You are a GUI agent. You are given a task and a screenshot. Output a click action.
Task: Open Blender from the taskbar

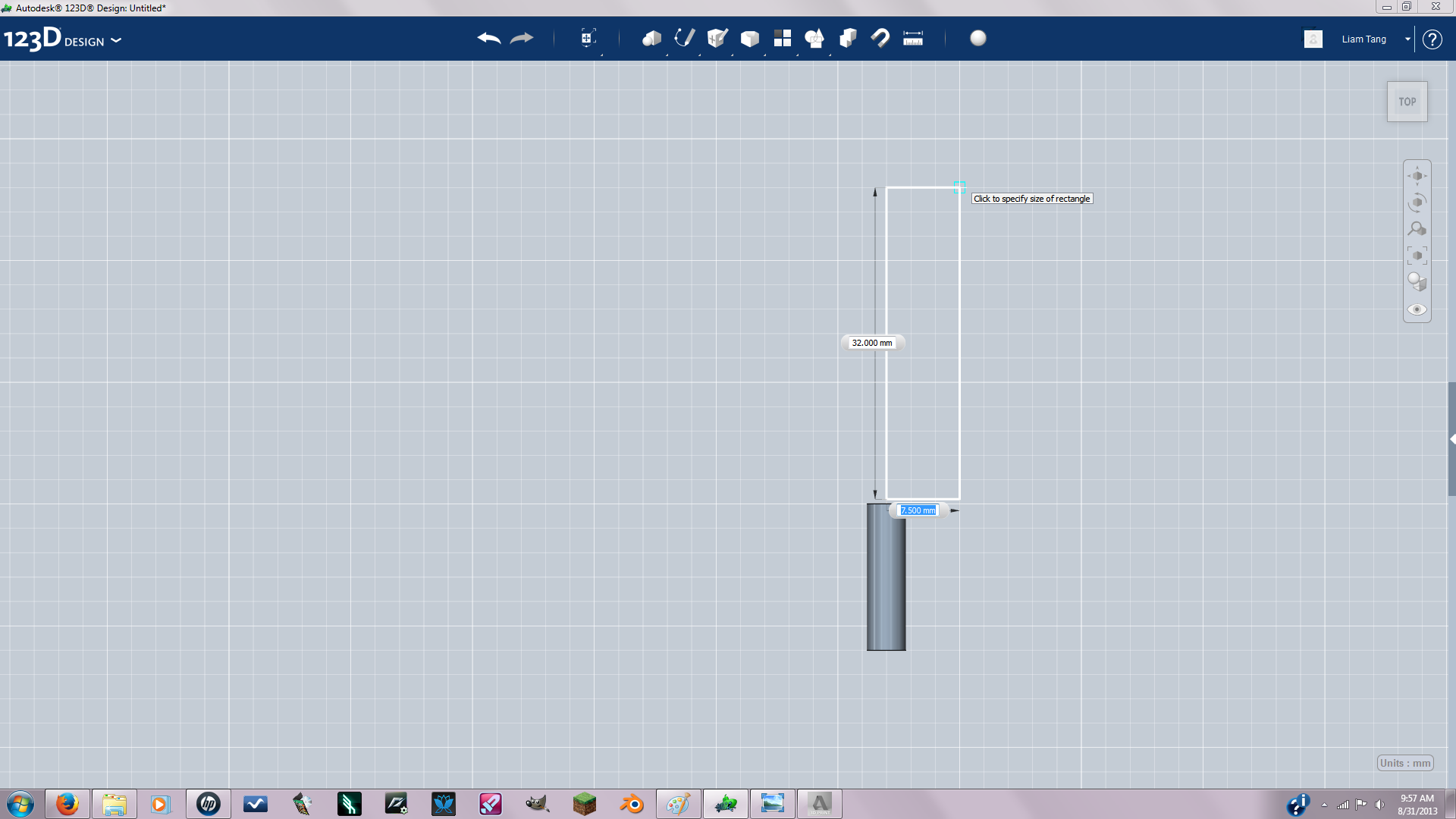pos(632,804)
